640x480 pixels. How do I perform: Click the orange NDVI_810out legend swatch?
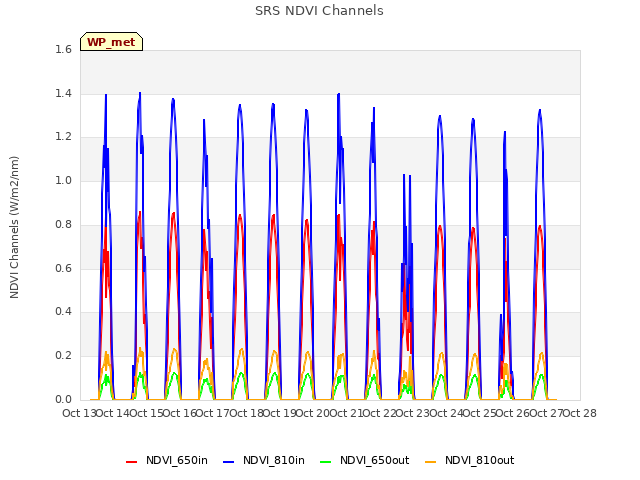tap(431, 462)
